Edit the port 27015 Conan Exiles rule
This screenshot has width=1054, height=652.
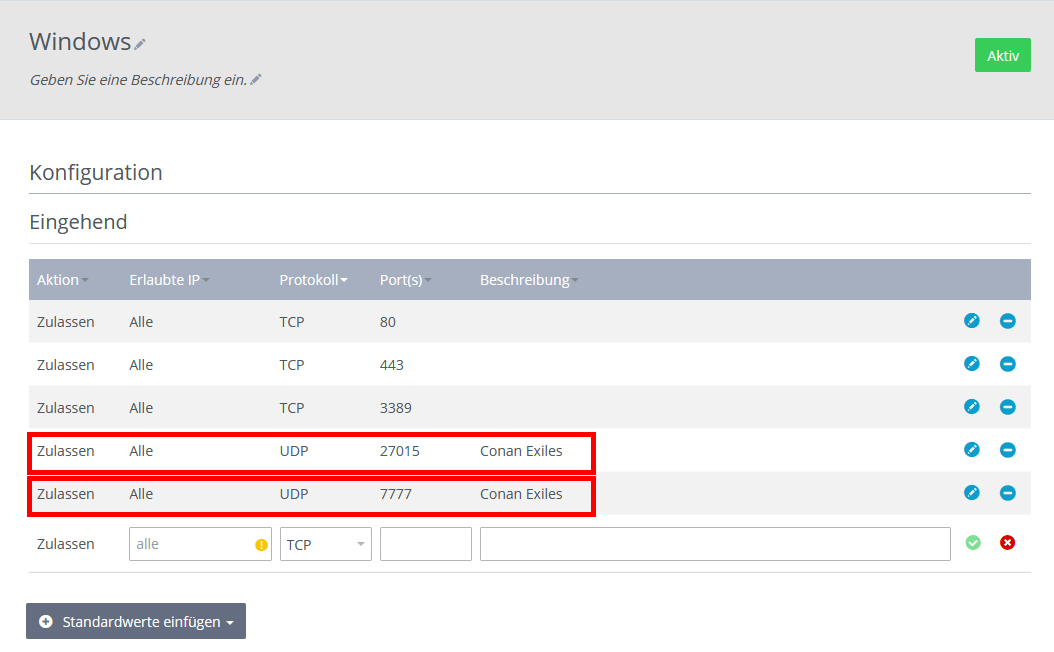pos(971,450)
